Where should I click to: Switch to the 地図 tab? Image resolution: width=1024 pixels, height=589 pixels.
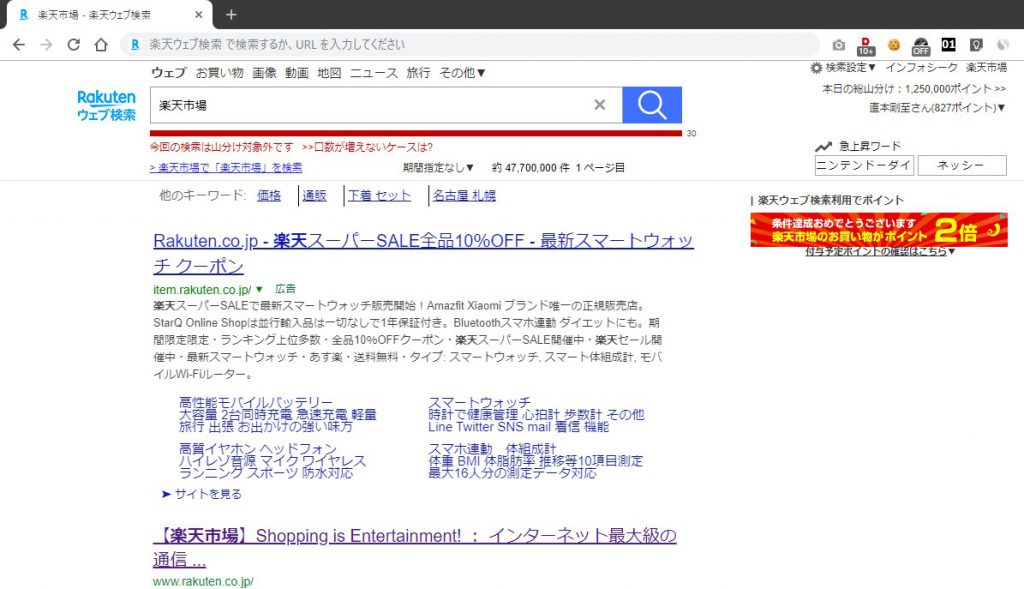329,72
